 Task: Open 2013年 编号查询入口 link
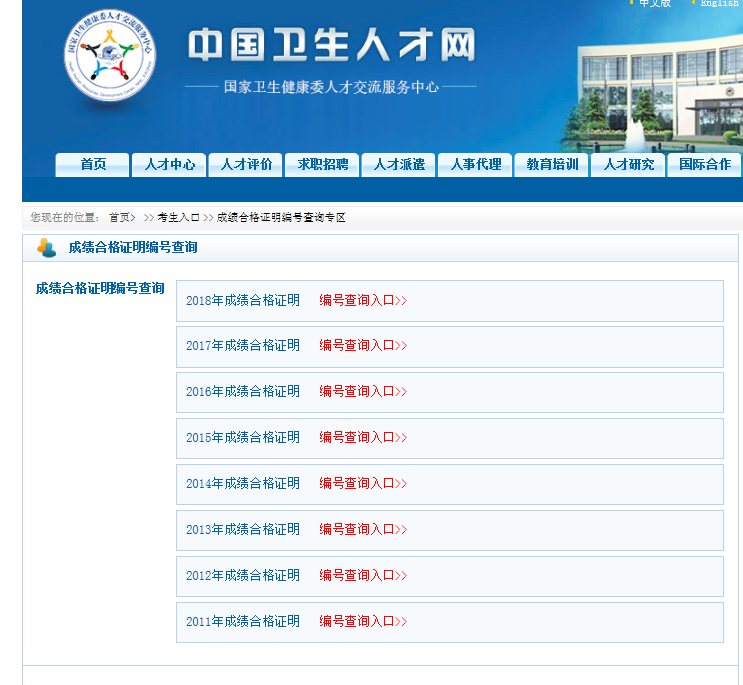(x=363, y=529)
